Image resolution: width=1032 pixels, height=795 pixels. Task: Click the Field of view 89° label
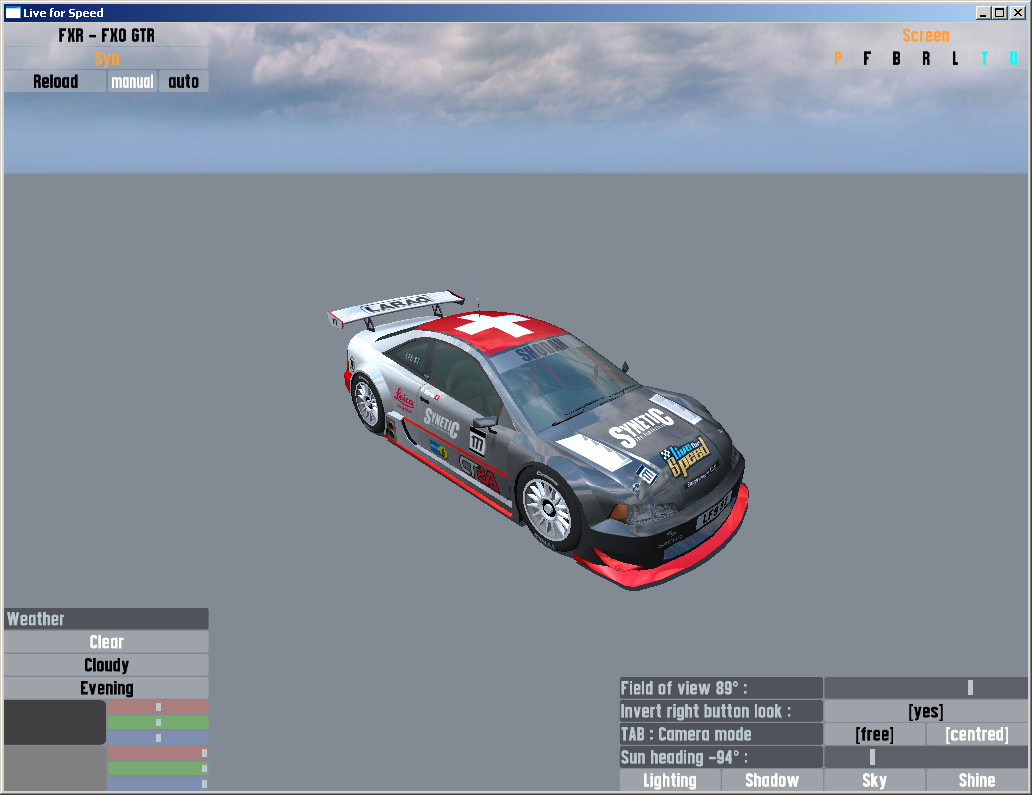coord(721,688)
